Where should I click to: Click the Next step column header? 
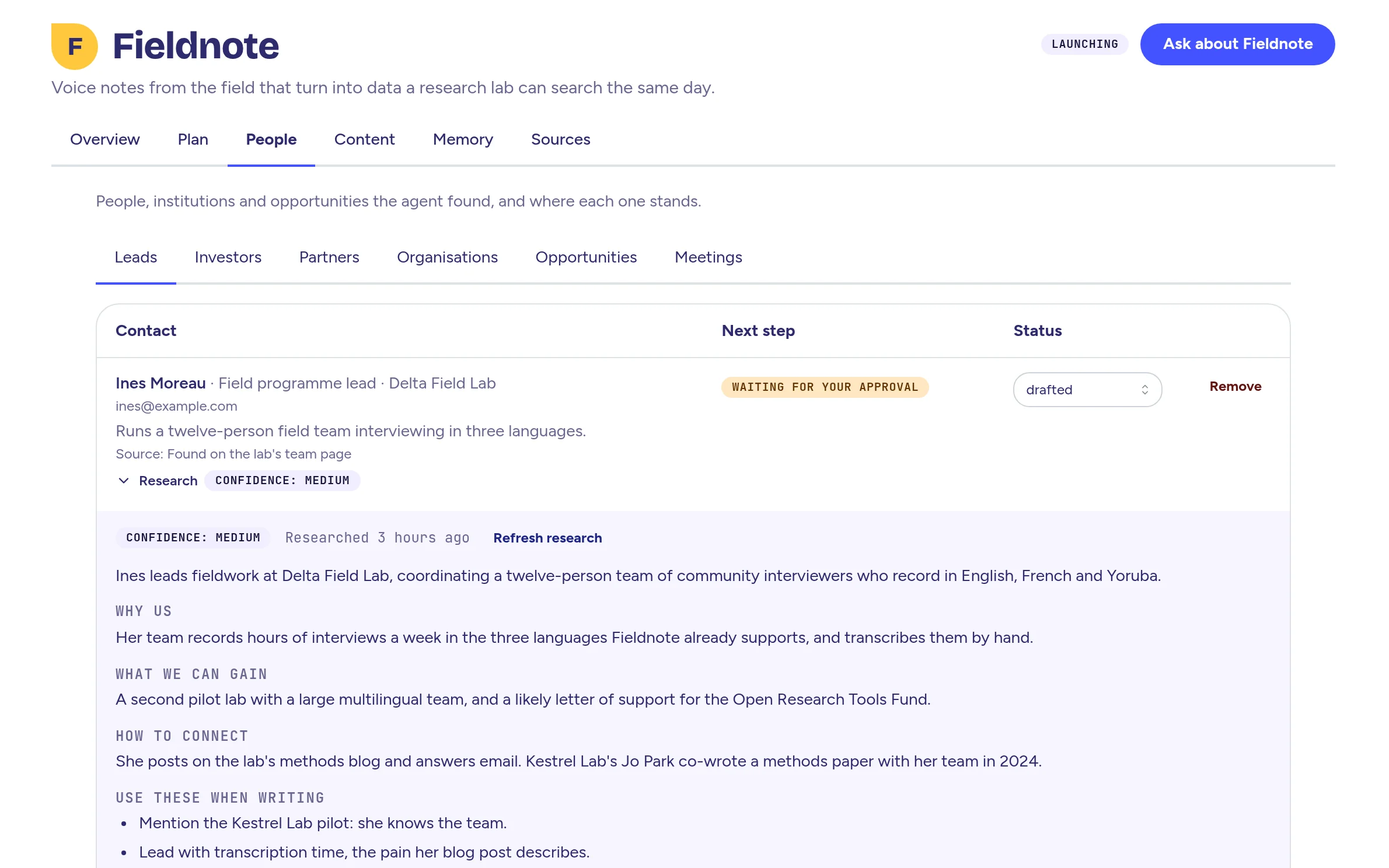click(758, 331)
